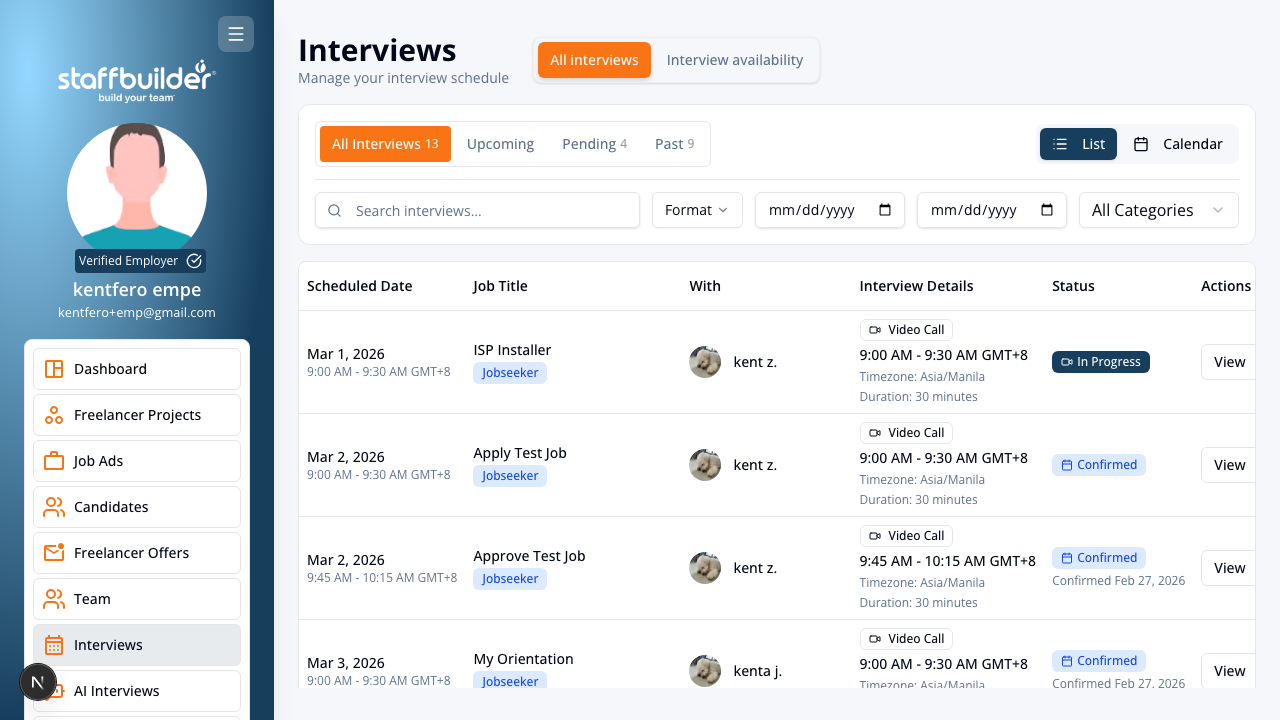View the ISP Installer interview
The height and width of the screenshot is (720, 1280).
(x=1229, y=362)
